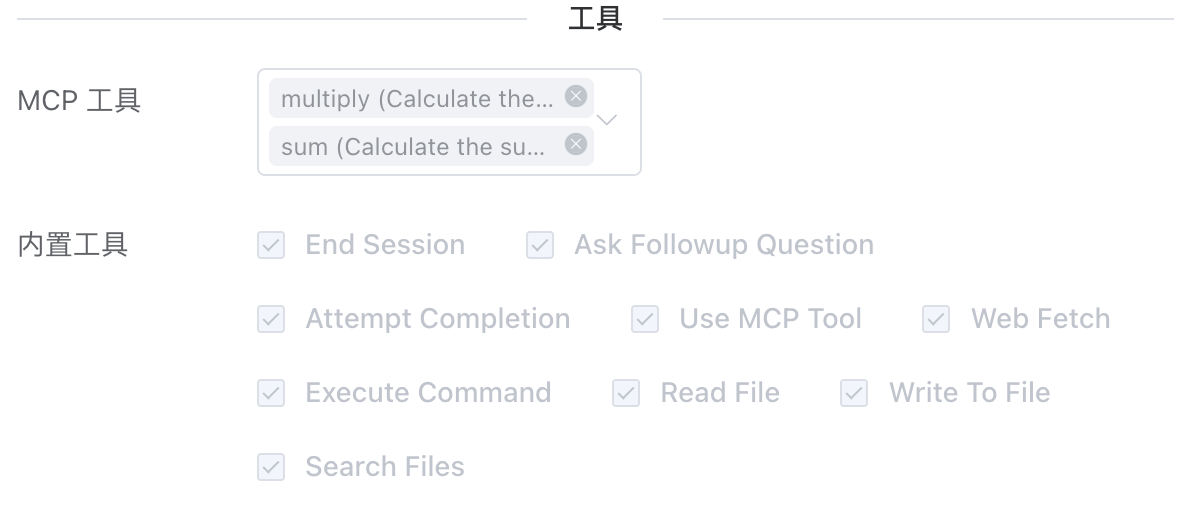This screenshot has height=528, width=1190.
Task: Toggle the Attempt Completion checkbox
Action: [x=271, y=319]
